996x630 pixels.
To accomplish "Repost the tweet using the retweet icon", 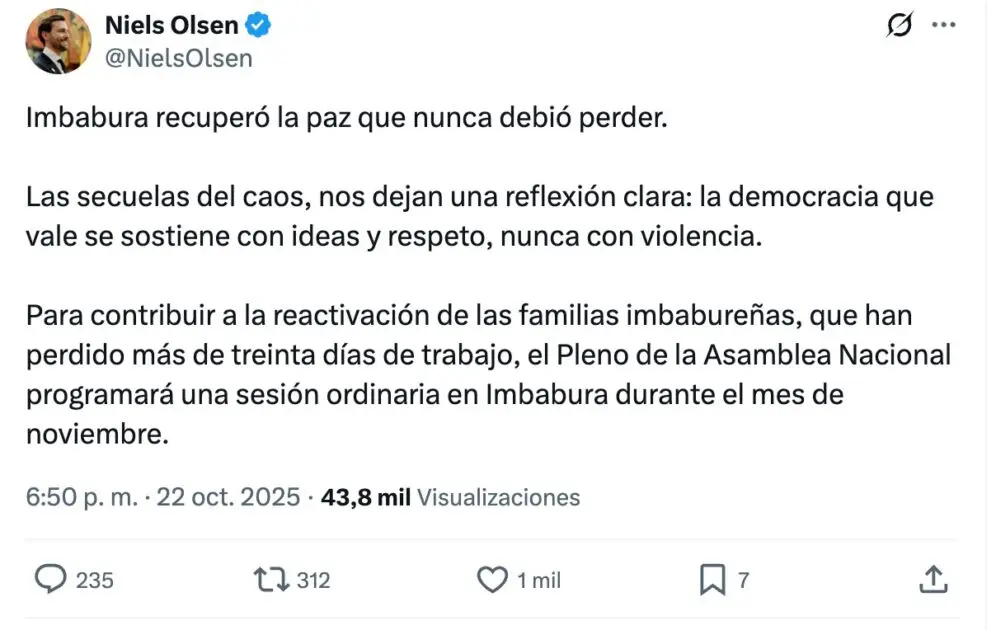I will click(x=270, y=579).
